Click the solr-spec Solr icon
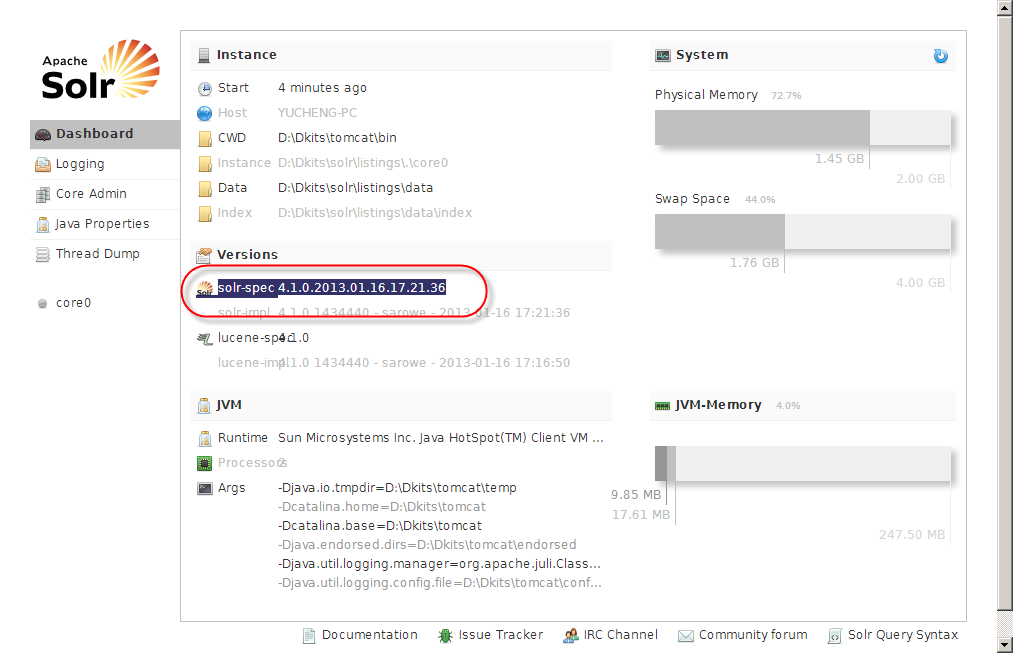Screen dimensions: 1013x653 (205, 289)
